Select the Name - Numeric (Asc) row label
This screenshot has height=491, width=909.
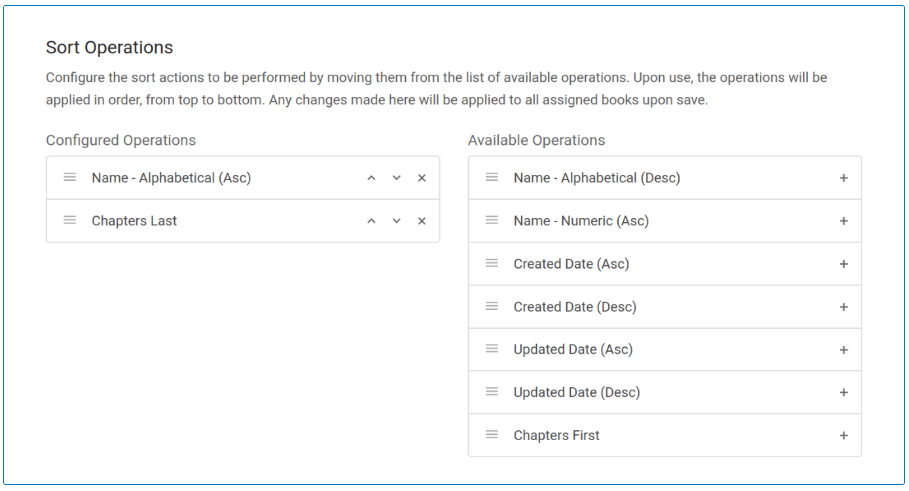tap(581, 221)
